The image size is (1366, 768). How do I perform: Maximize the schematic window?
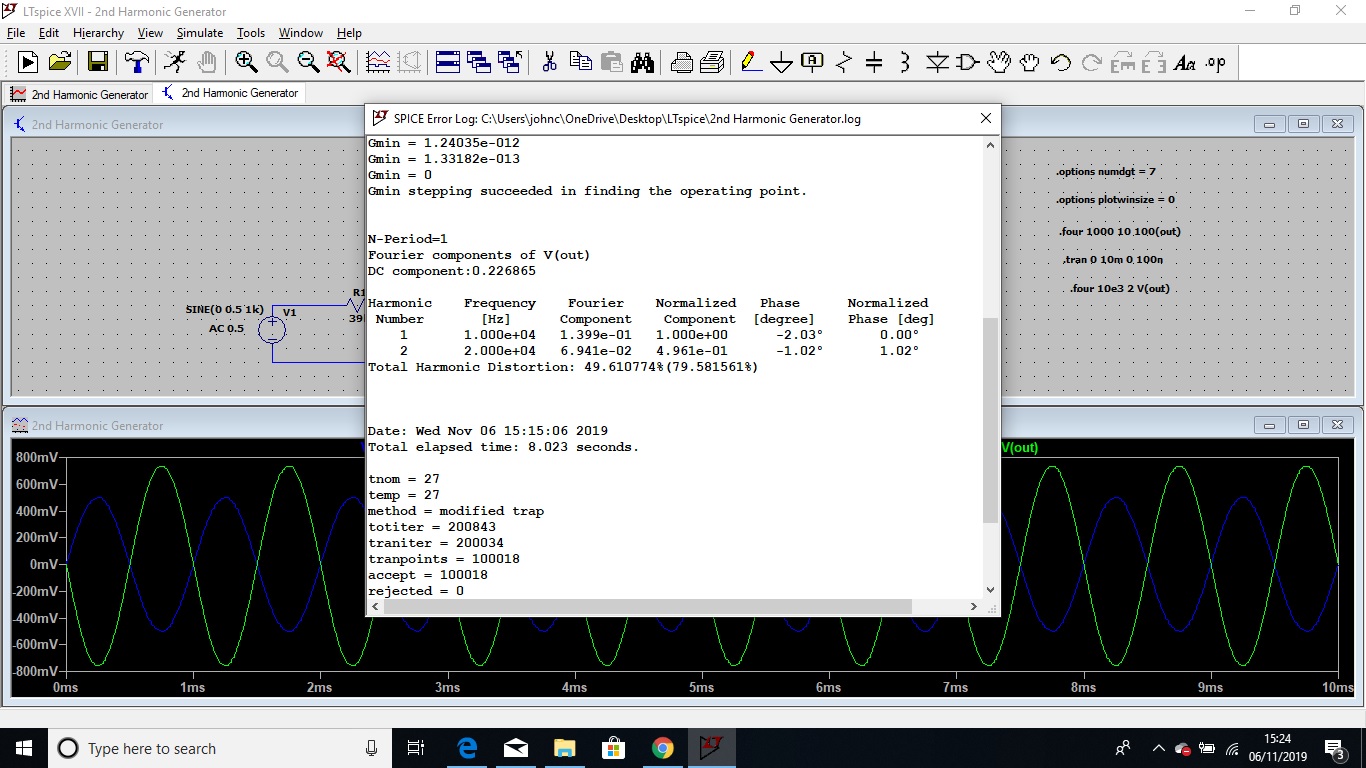pyautogui.click(x=1303, y=124)
